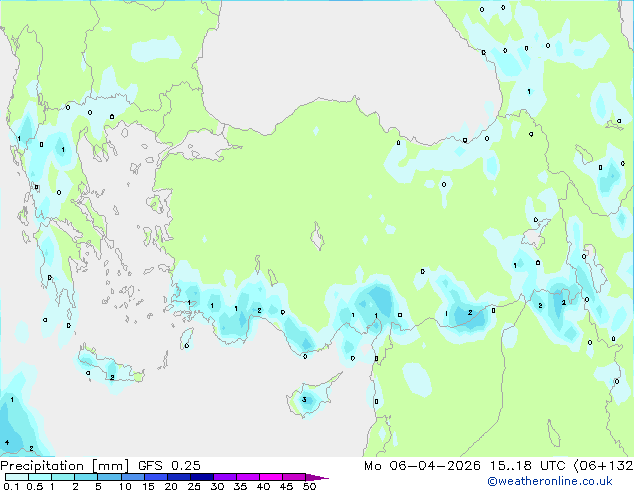Select the 35–40 mm violet legend swatch
The height and width of the screenshot is (490, 634).
click(x=247, y=477)
